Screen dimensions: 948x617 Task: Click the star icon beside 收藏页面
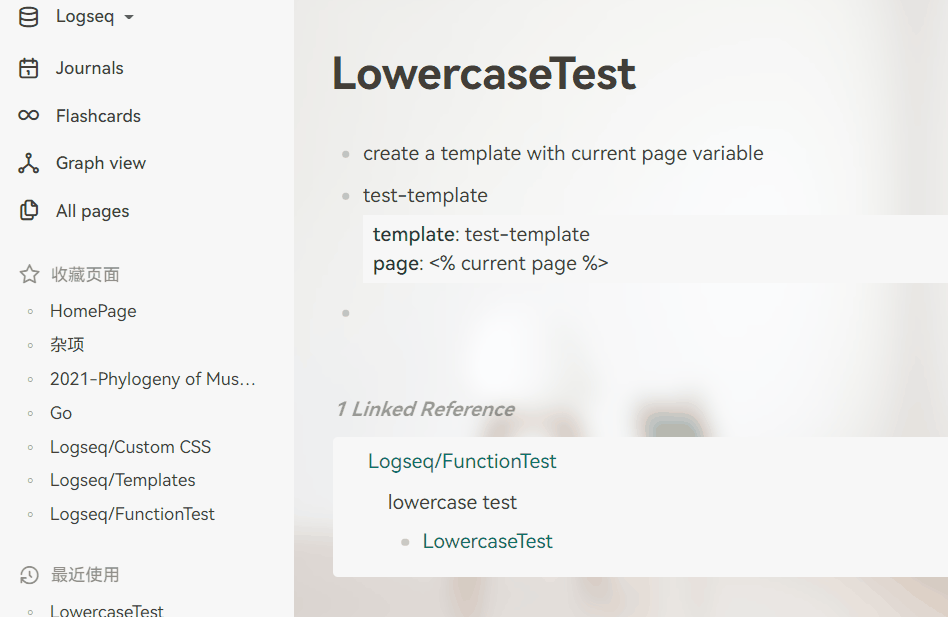tap(28, 273)
